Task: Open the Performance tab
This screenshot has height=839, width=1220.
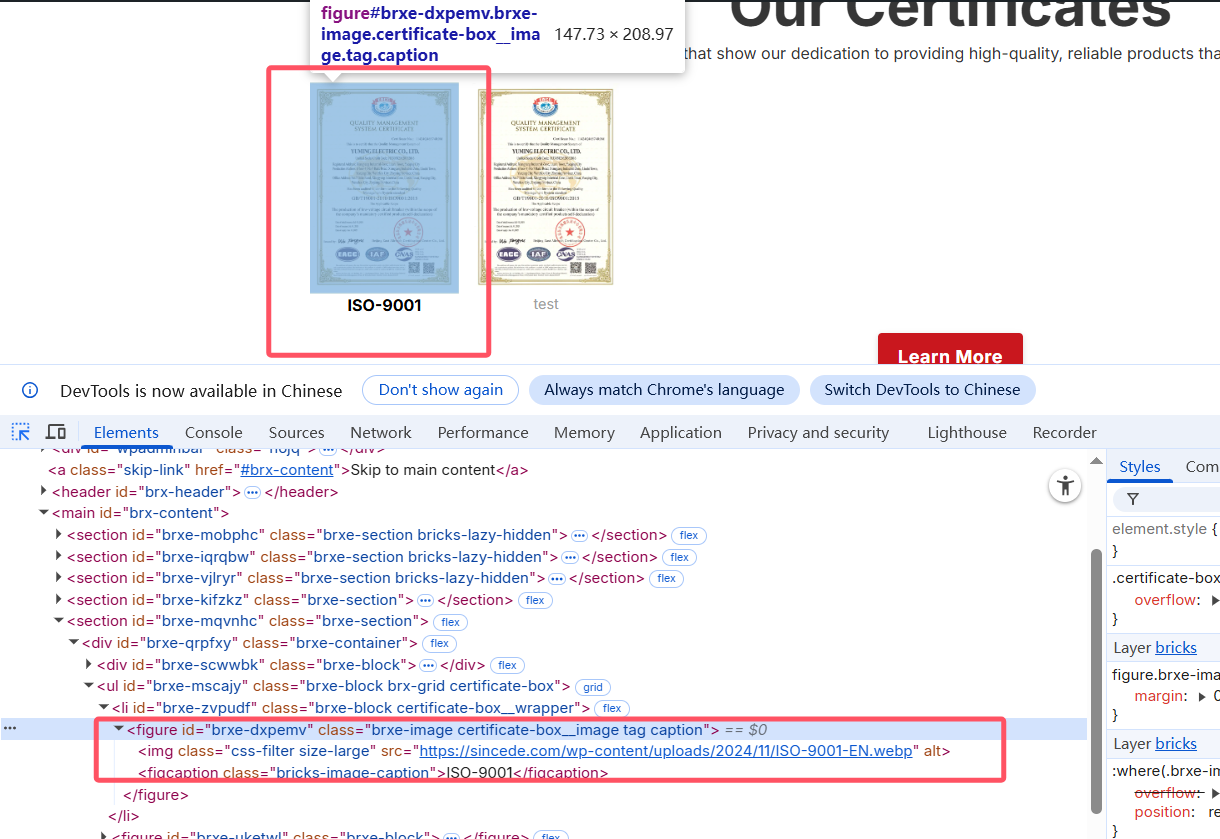Action: [483, 432]
